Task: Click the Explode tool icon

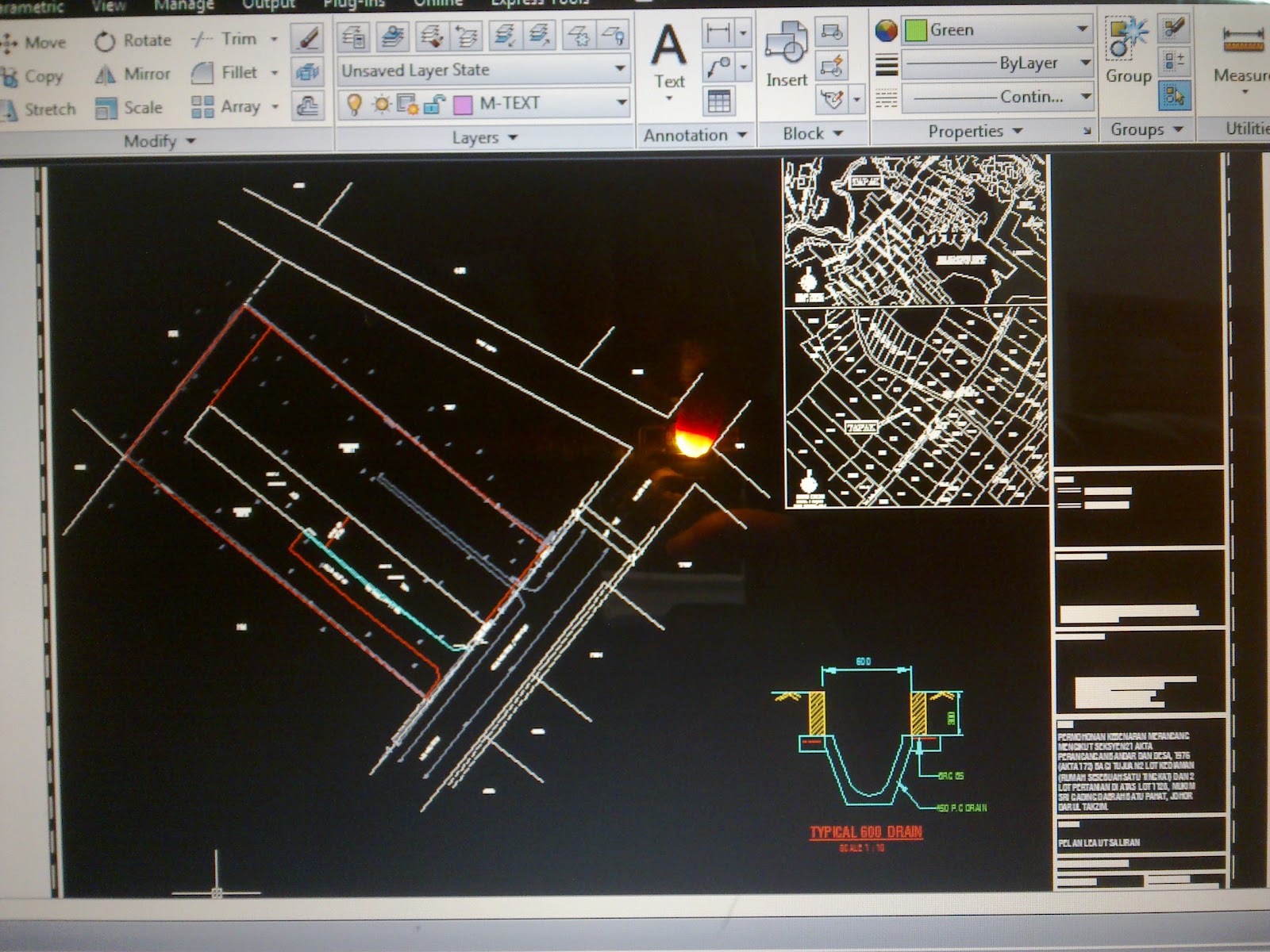Action: (x=307, y=72)
